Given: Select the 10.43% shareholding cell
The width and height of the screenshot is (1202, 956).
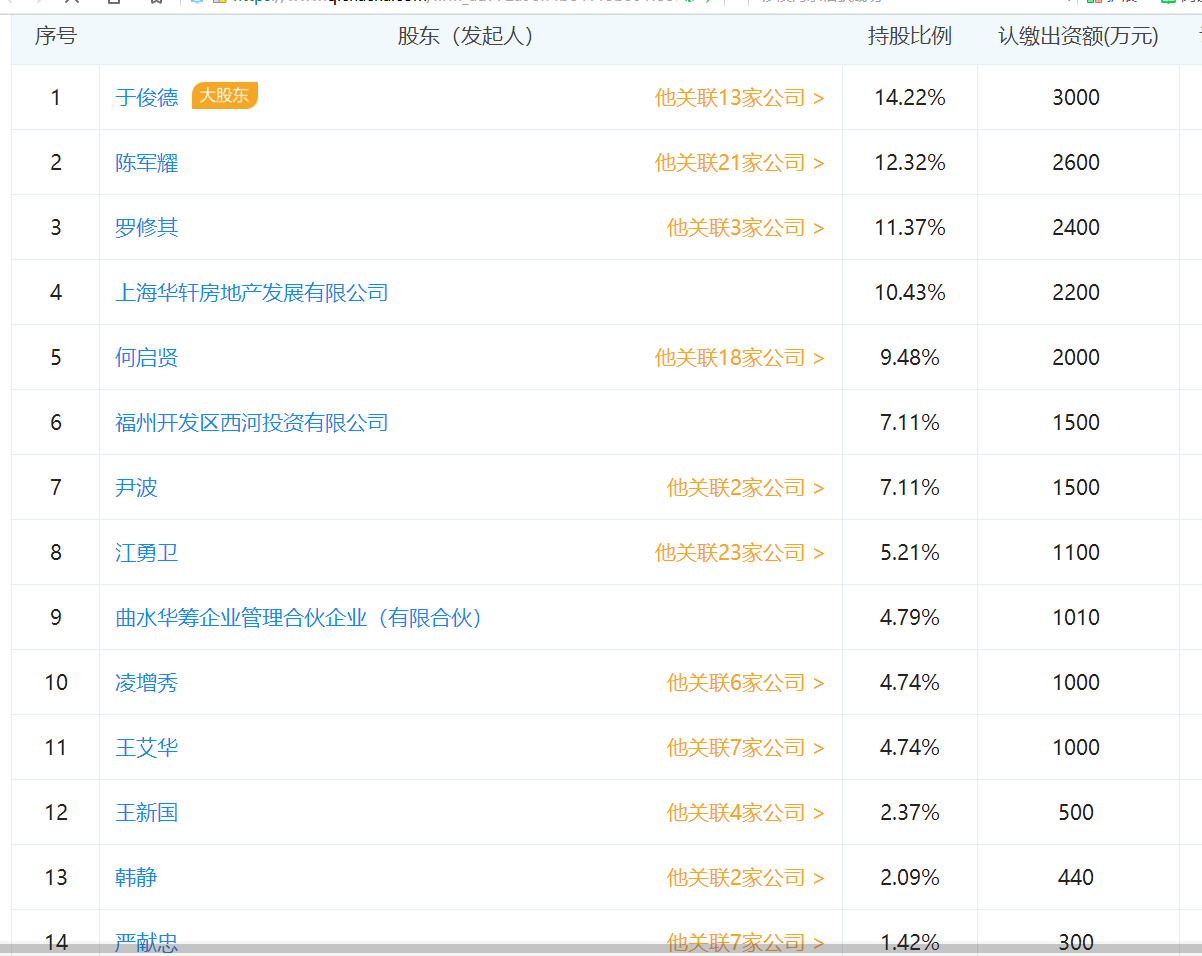Looking at the screenshot, I should click(x=910, y=292).
